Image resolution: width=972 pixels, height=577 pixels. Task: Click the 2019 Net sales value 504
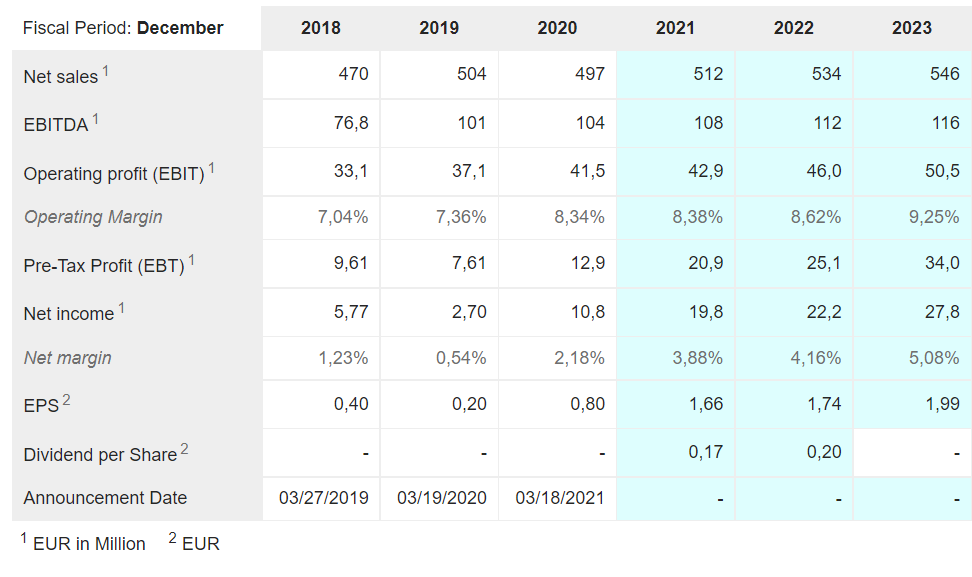471,74
